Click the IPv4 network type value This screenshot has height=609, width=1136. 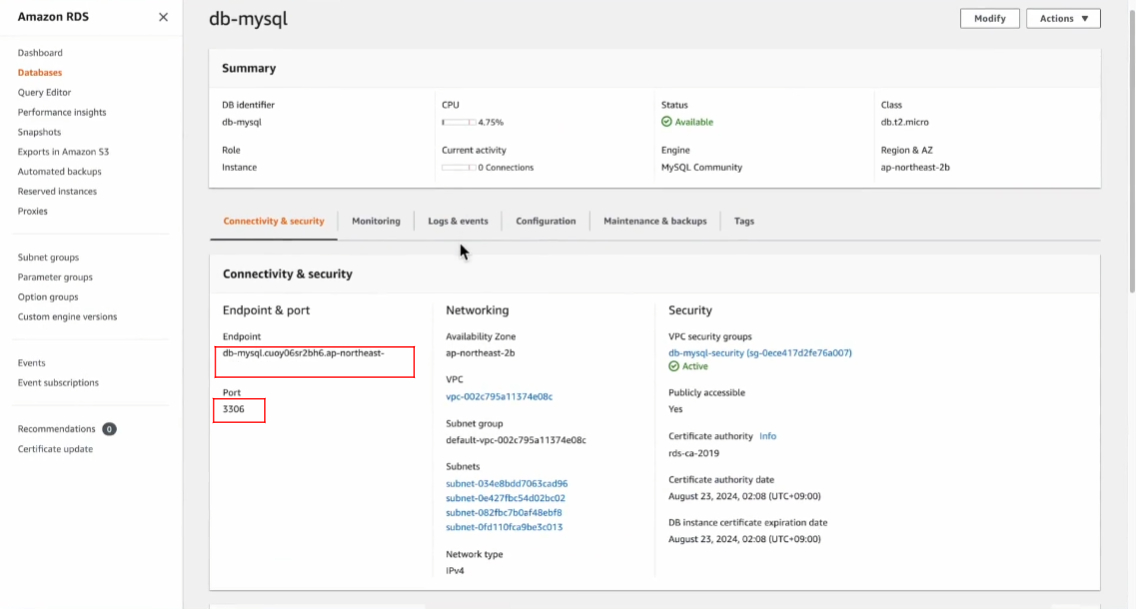coord(455,571)
